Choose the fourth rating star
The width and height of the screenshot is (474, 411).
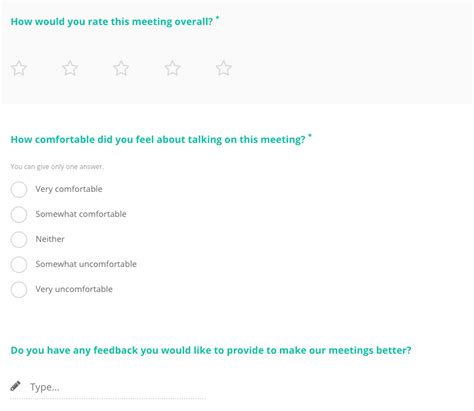click(173, 68)
